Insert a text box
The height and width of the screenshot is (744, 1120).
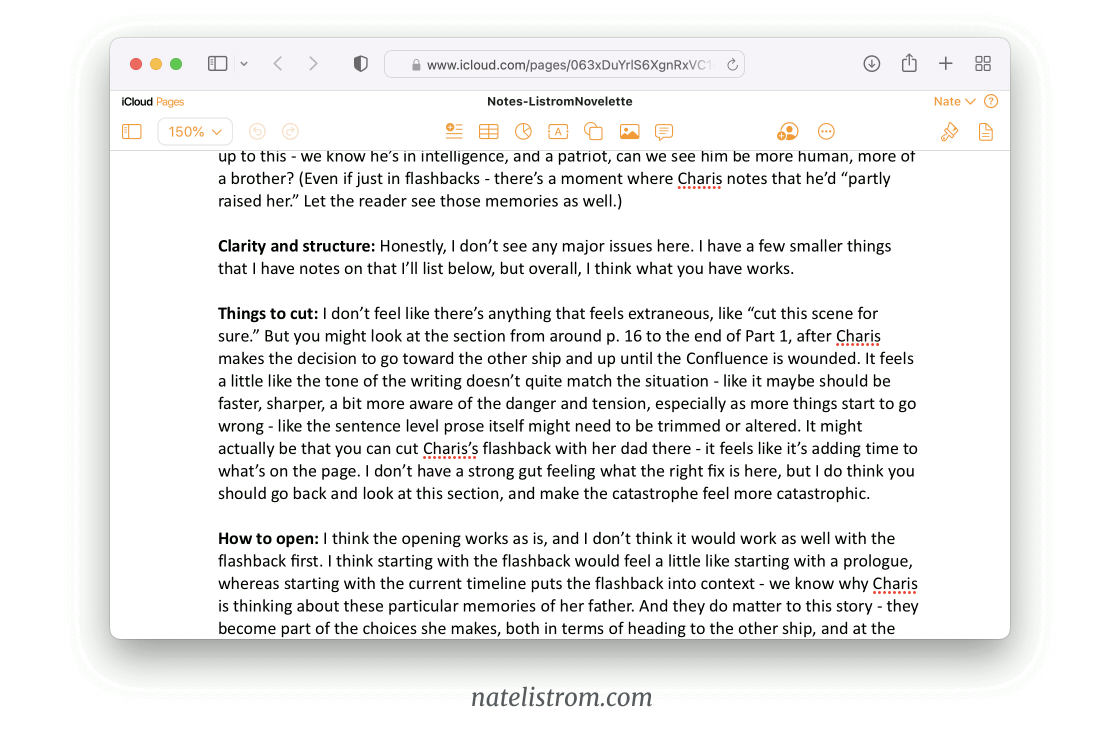click(x=558, y=131)
